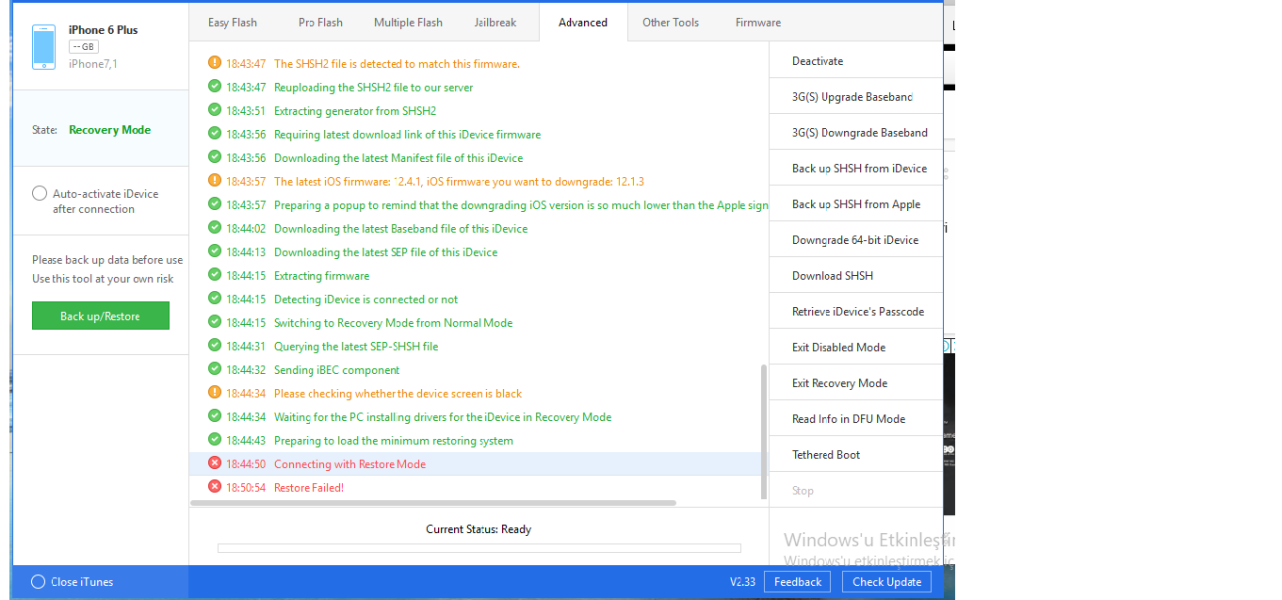Click Downgrade 64-bit iDevice

(854, 240)
